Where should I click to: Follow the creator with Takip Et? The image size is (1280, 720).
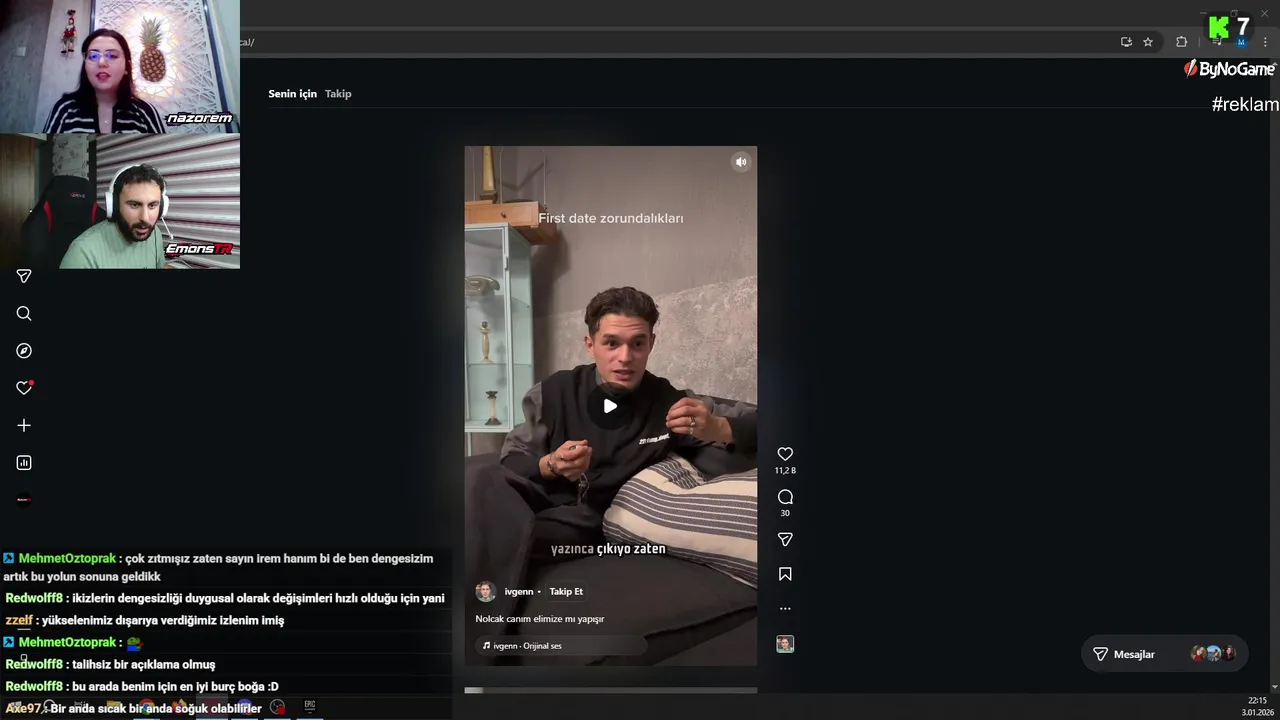tap(566, 592)
